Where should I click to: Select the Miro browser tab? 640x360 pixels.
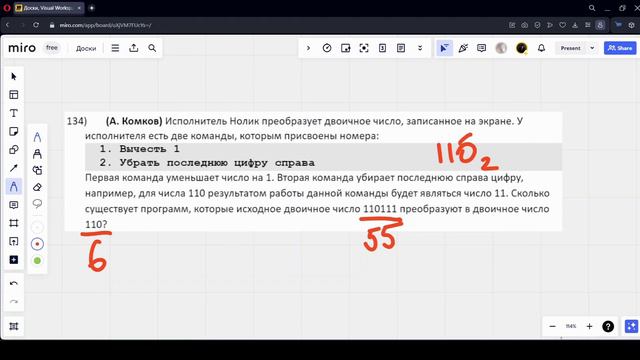pos(49,8)
